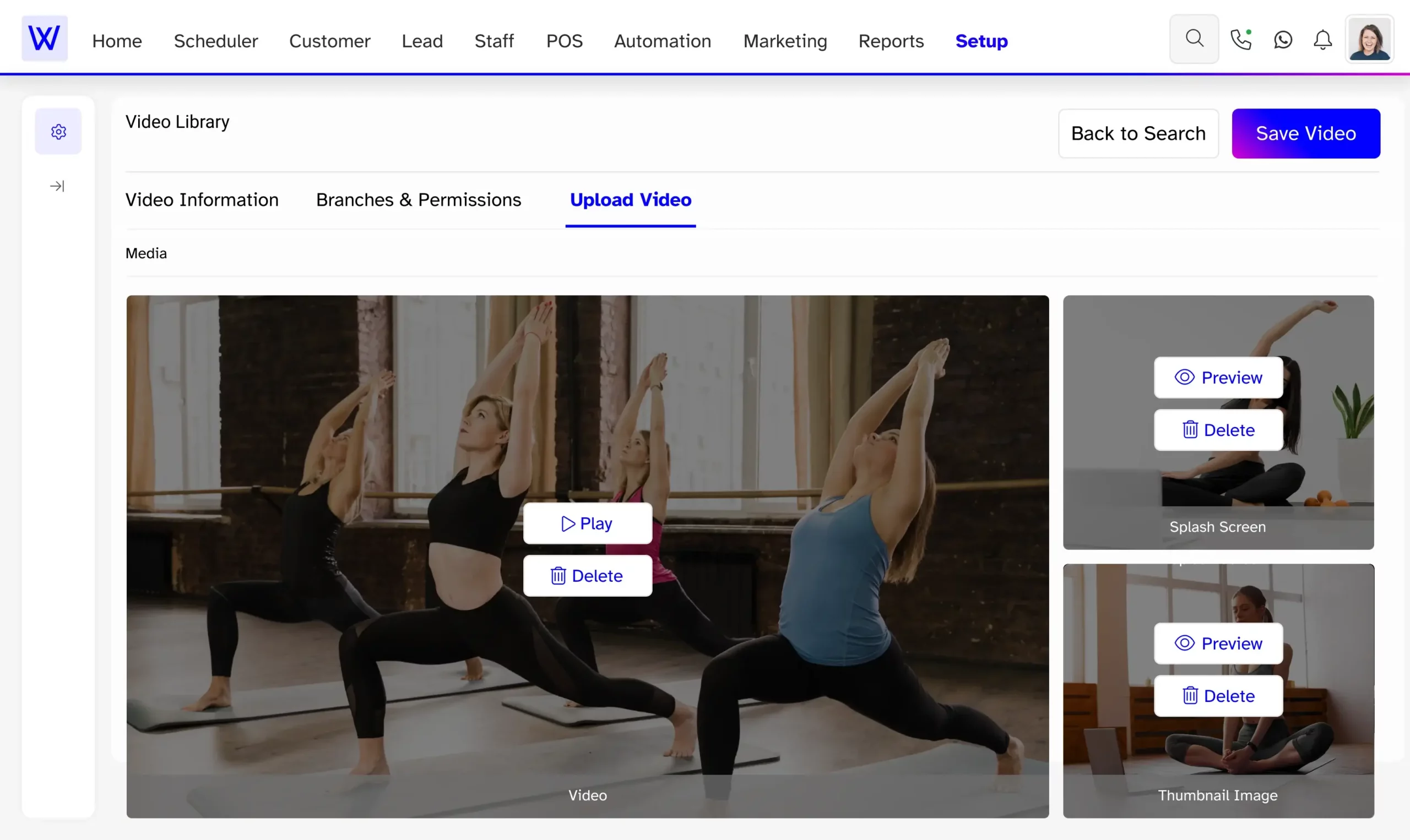Open the Scheduler menu item
The height and width of the screenshot is (840, 1410).
tap(215, 40)
